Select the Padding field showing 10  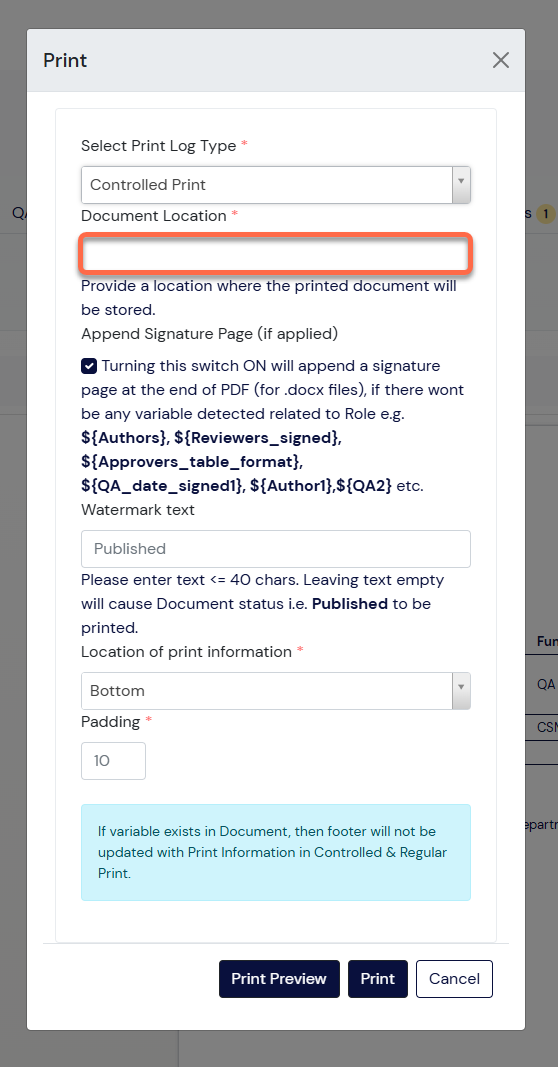[x=113, y=760]
